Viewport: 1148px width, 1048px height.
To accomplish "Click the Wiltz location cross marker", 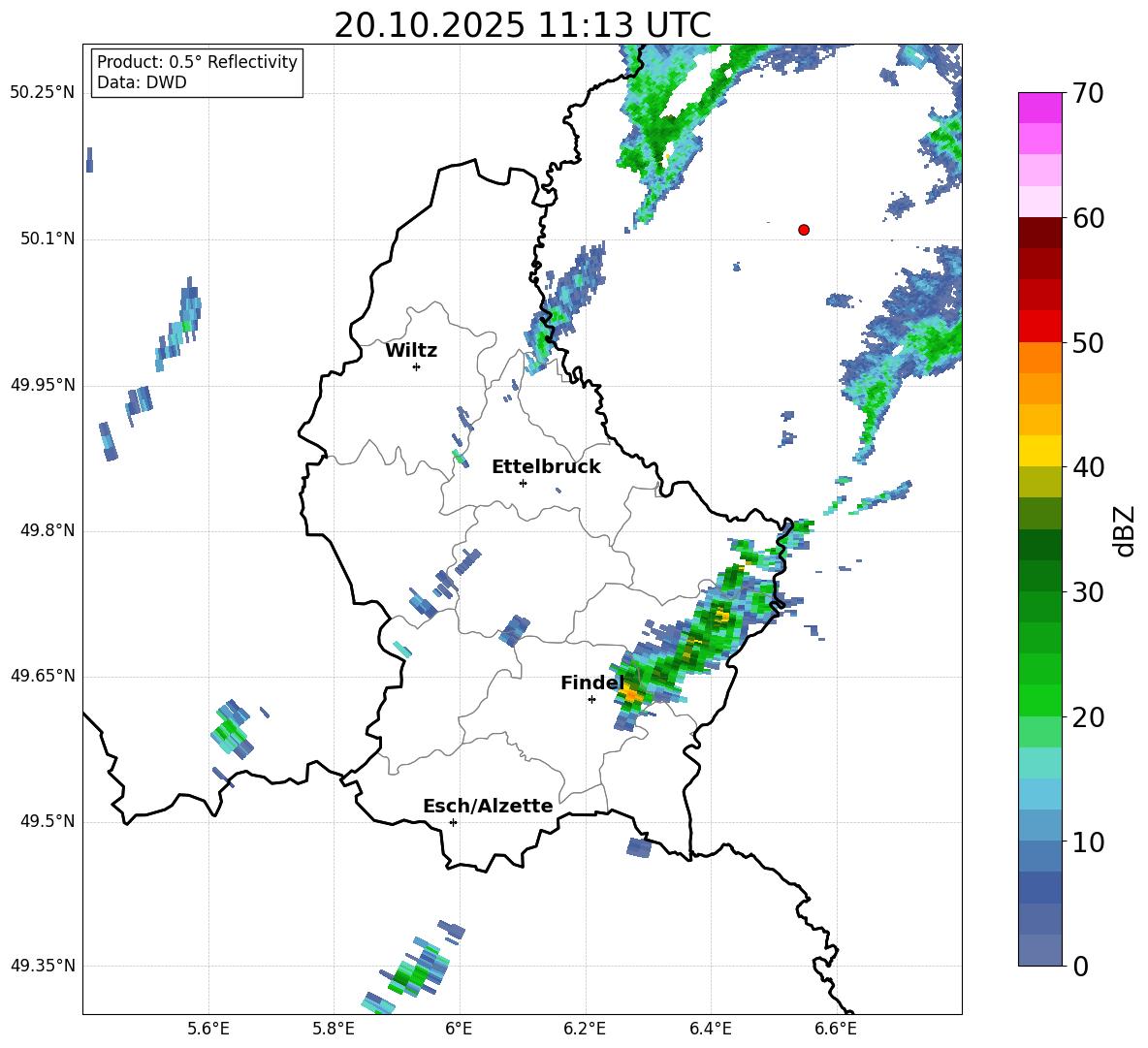I will pos(417,366).
